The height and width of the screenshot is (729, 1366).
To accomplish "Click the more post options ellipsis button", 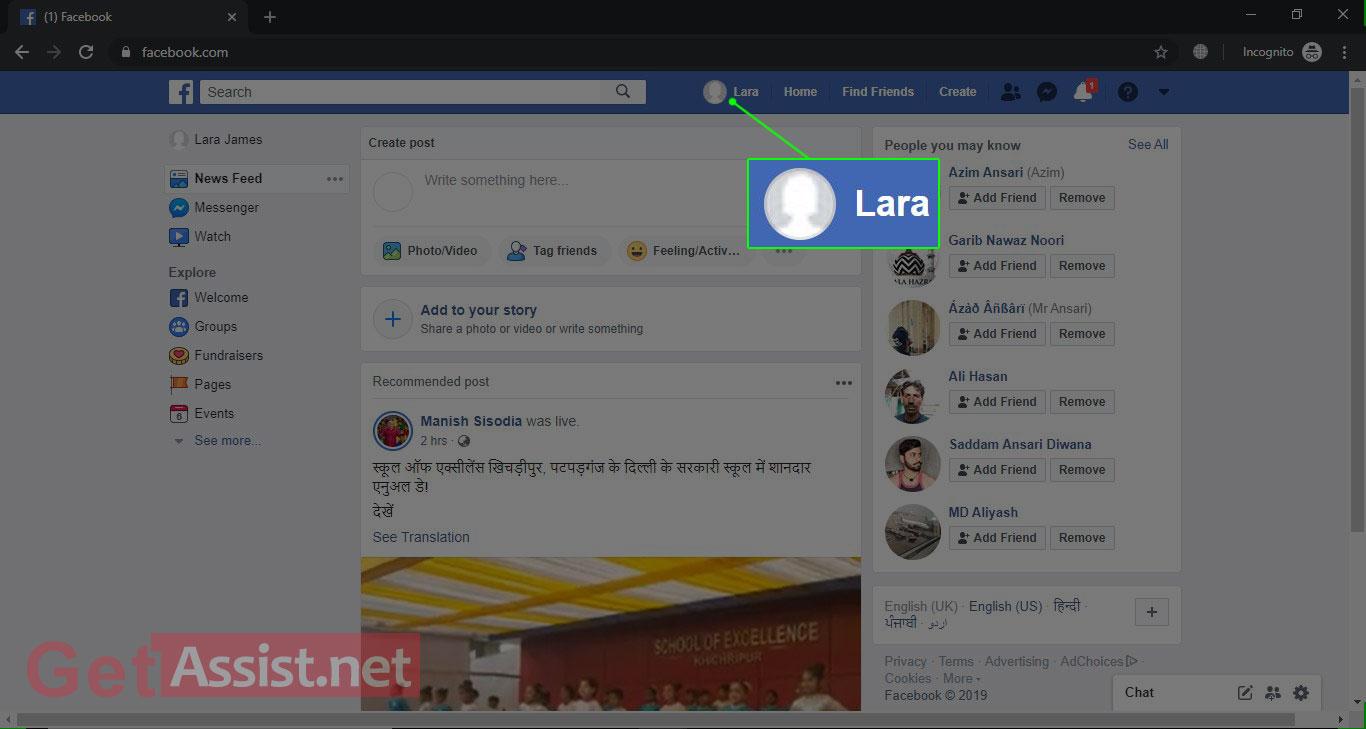I will (x=784, y=251).
